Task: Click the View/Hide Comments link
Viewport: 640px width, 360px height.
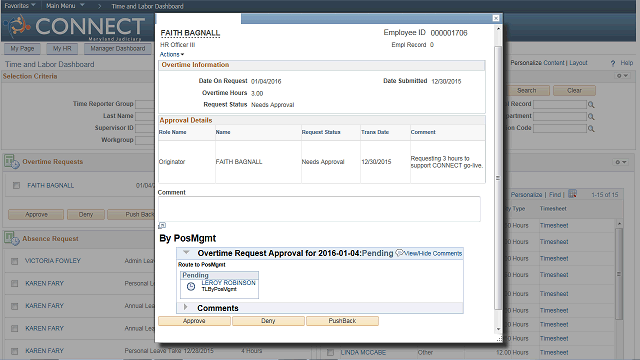Action: (433, 253)
